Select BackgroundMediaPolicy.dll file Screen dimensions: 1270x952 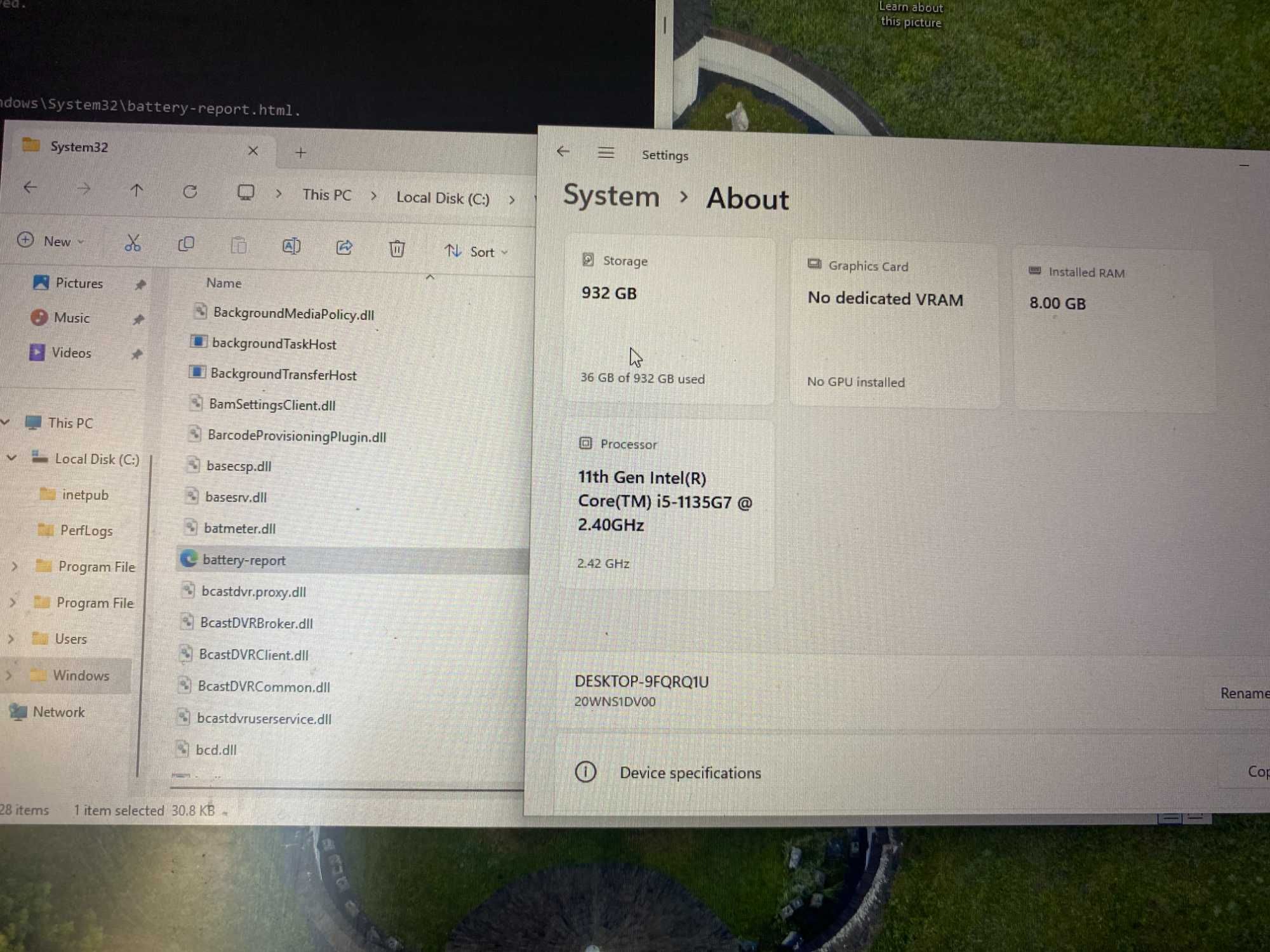(x=293, y=314)
